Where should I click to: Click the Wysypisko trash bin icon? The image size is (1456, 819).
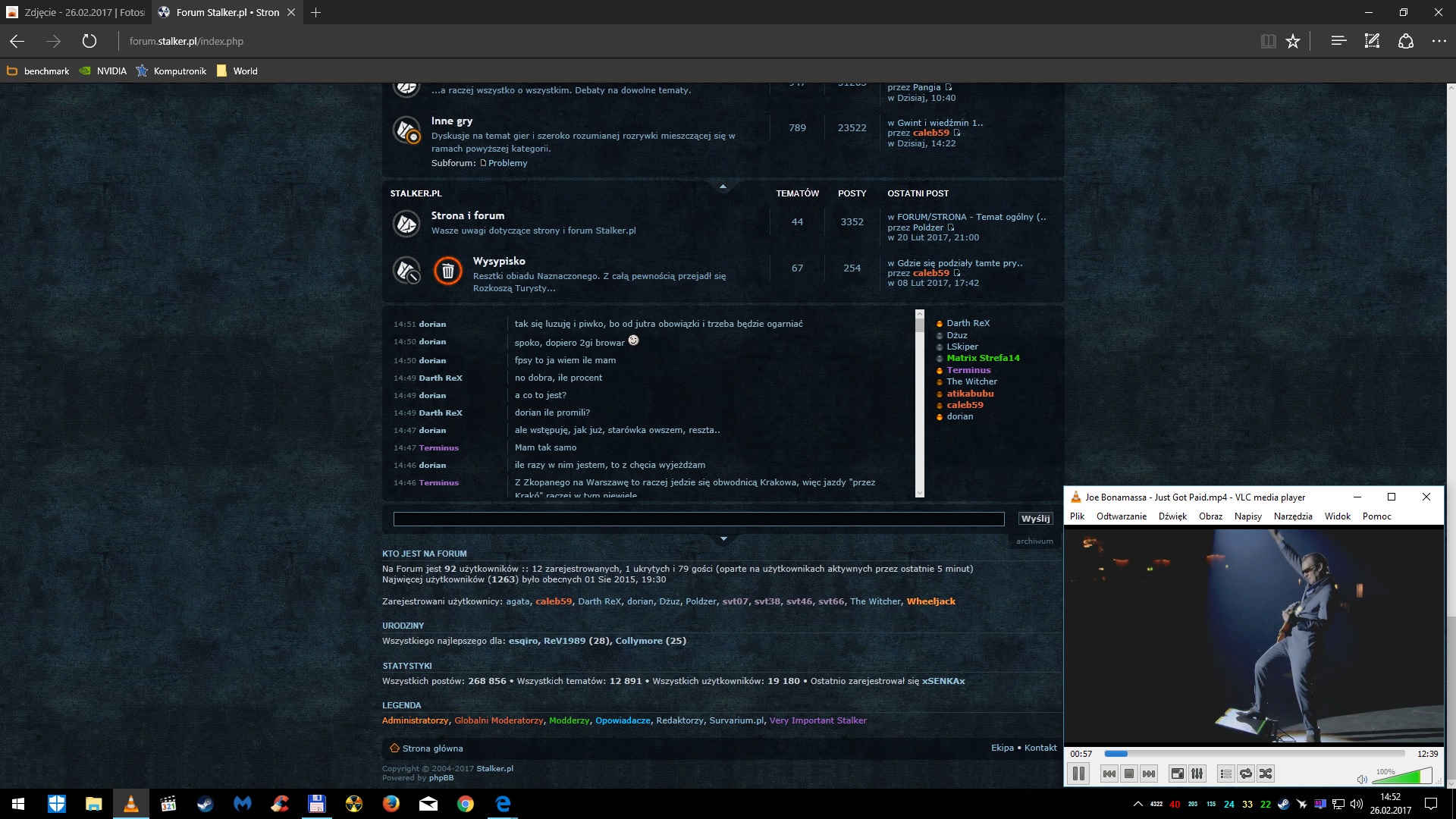point(447,271)
